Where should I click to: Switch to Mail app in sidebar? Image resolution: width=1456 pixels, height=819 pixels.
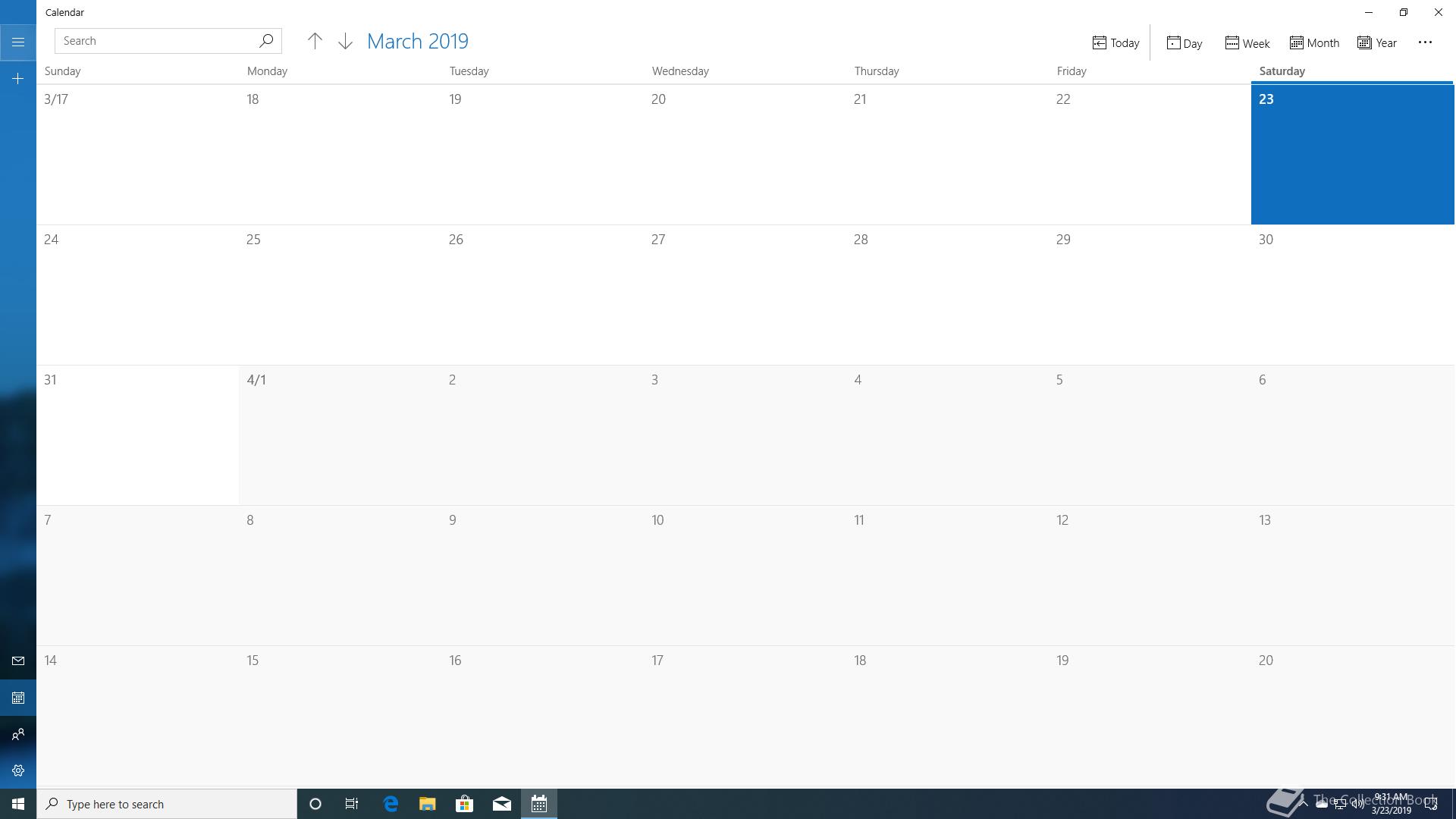18,661
